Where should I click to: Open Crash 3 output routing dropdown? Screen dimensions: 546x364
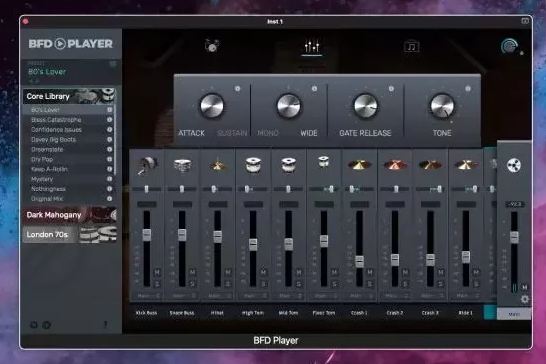click(432, 296)
